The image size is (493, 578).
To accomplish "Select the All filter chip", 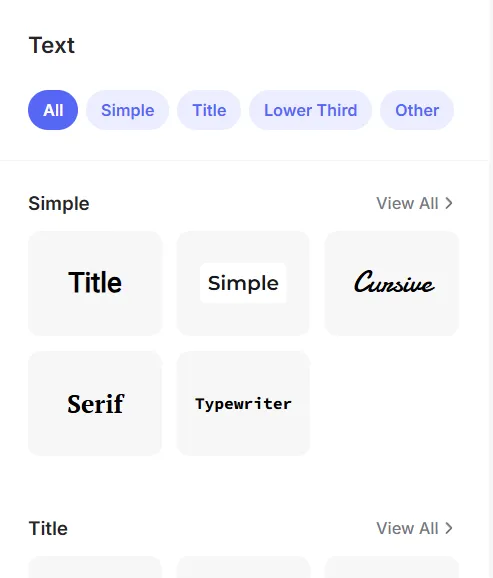I will [x=53, y=110].
